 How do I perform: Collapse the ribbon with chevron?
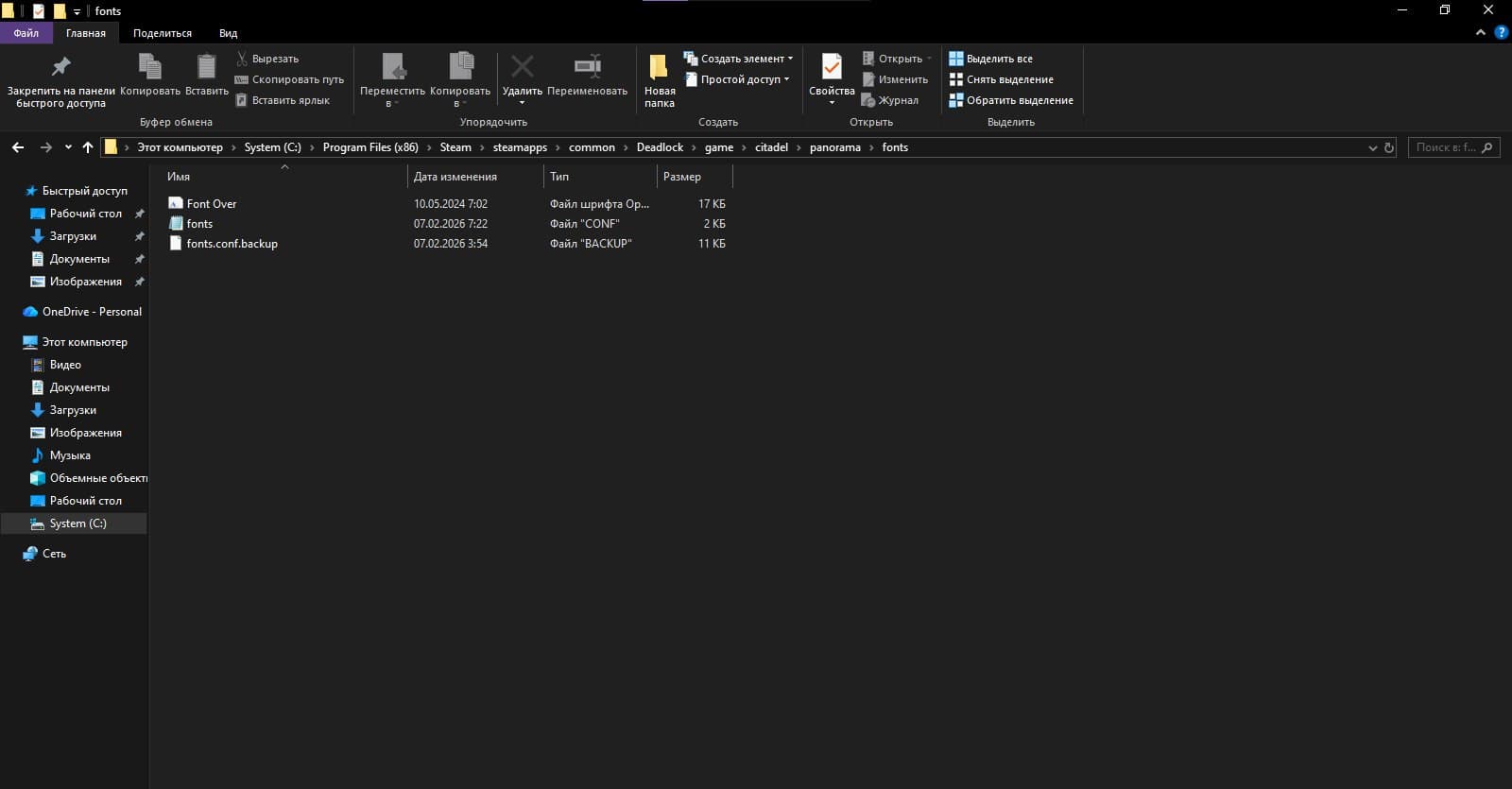[1480, 33]
